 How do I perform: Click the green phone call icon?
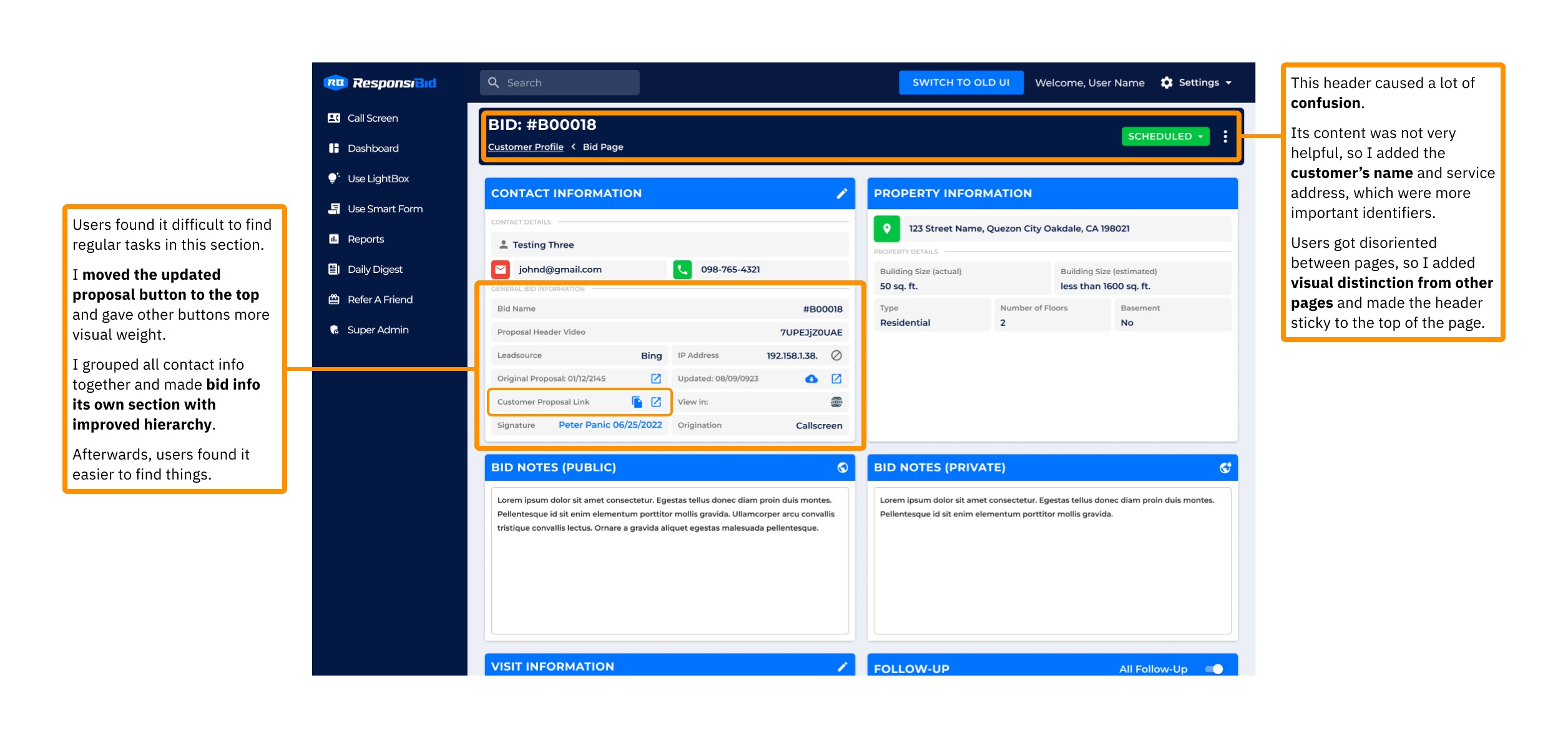click(682, 270)
